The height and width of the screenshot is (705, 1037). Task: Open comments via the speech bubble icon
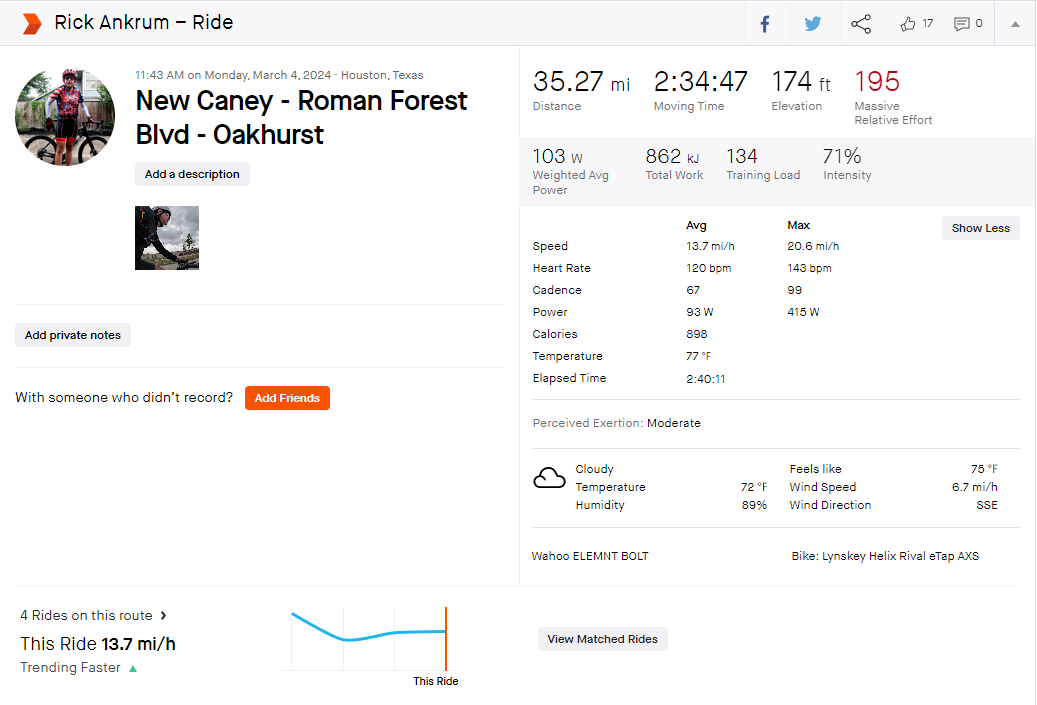point(962,24)
